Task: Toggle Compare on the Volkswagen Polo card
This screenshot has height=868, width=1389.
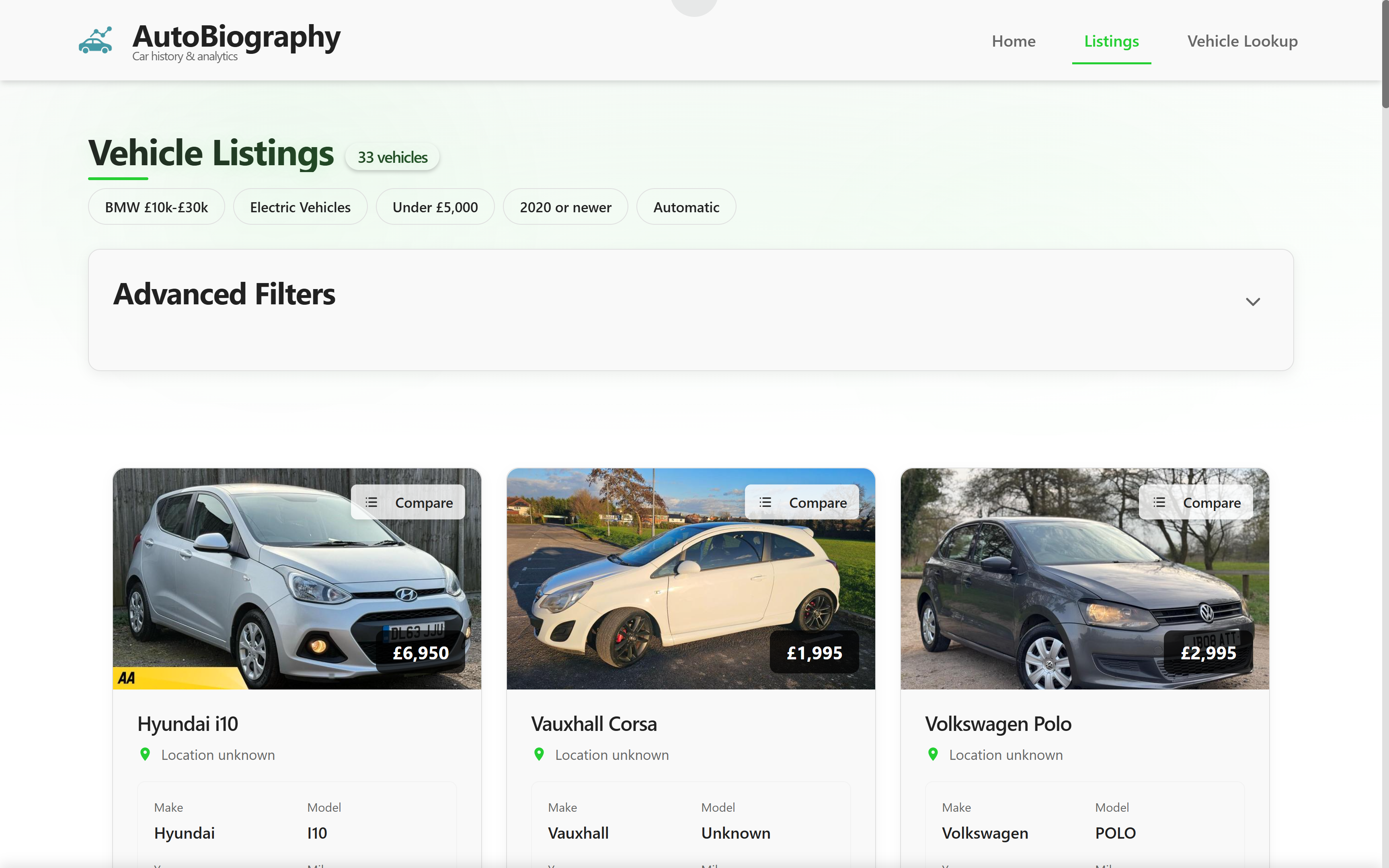Action: [x=1196, y=502]
